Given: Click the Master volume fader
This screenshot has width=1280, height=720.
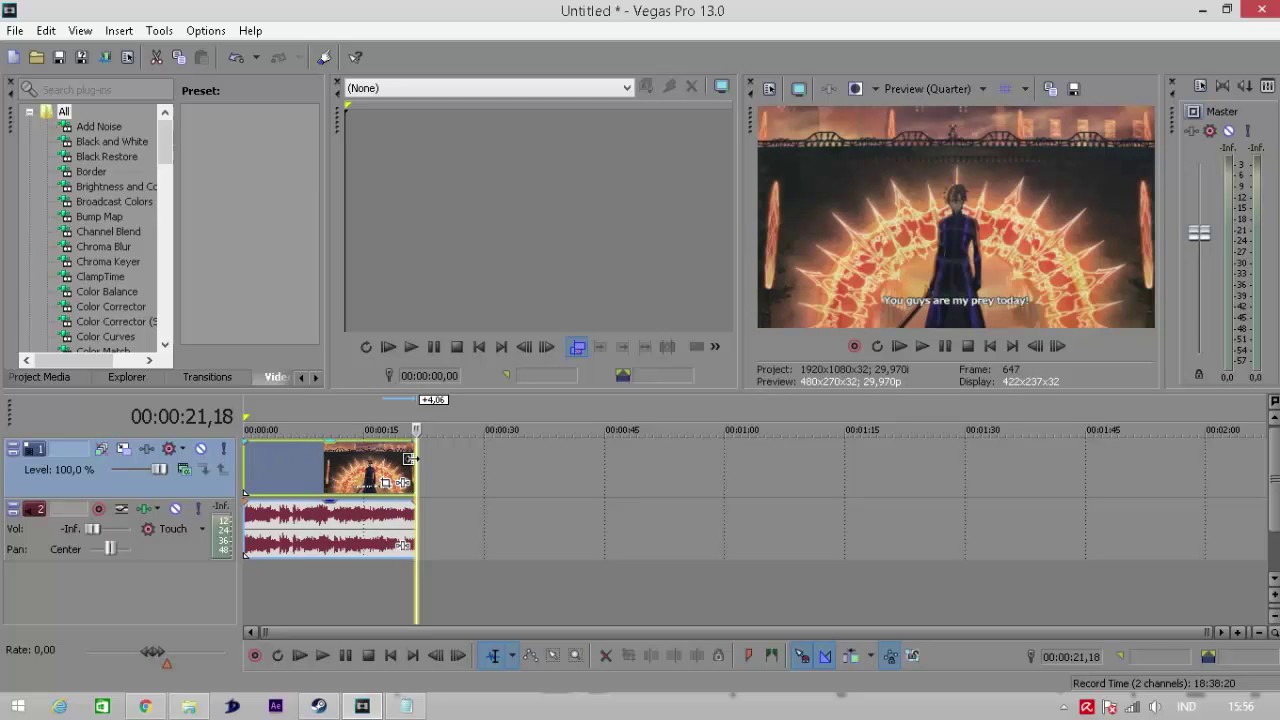Looking at the screenshot, I should tap(1199, 233).
